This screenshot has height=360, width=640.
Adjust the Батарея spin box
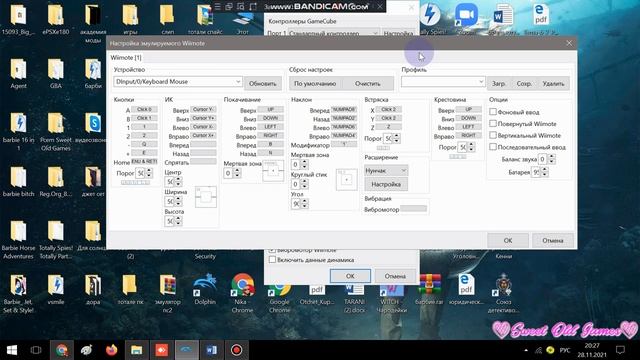[540, 172]
